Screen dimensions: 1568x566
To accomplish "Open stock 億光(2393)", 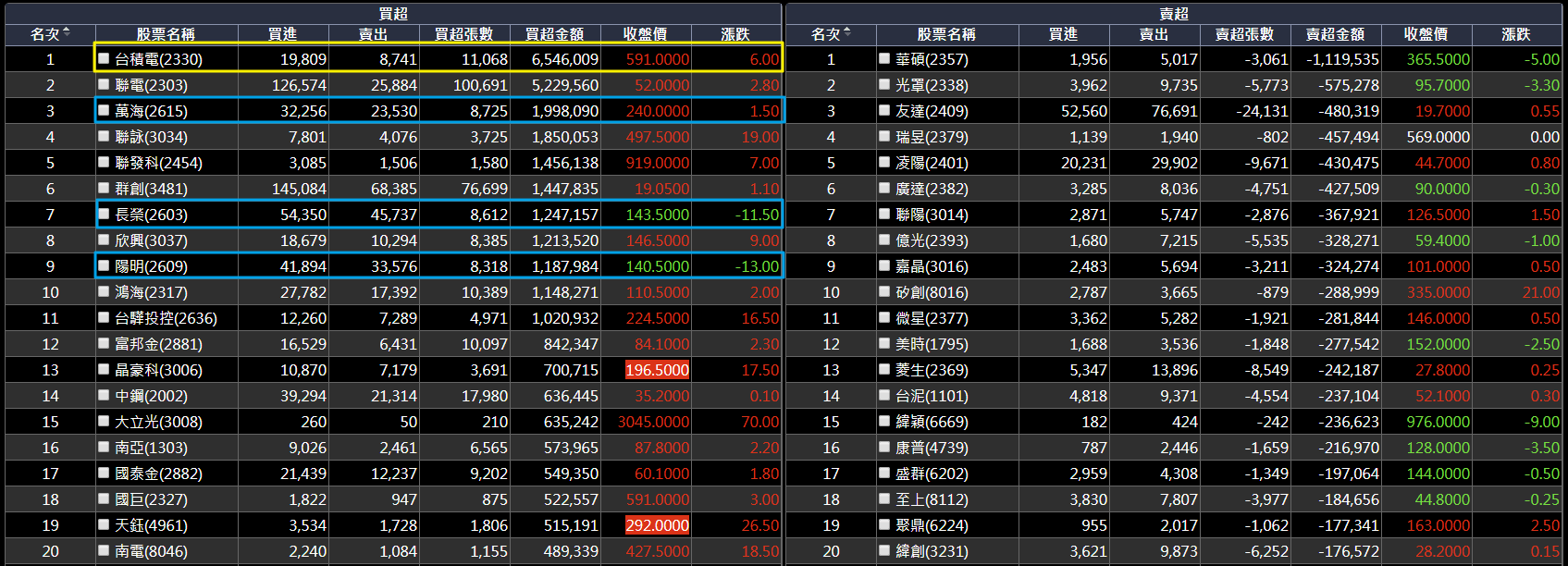I will pyautogui.click(x=932, y=240).
